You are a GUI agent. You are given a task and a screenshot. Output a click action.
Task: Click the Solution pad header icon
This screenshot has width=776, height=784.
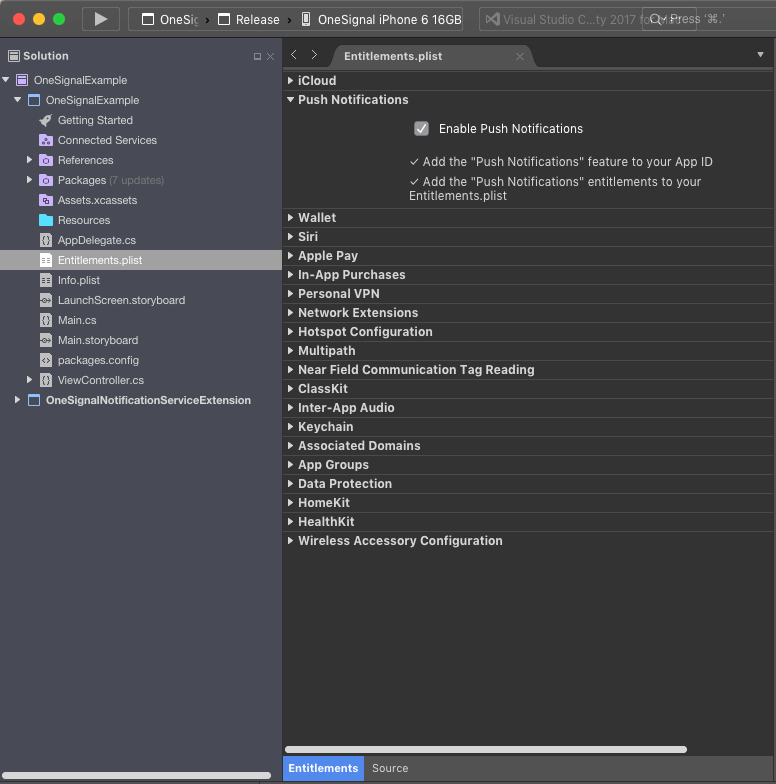coord(14,56)
